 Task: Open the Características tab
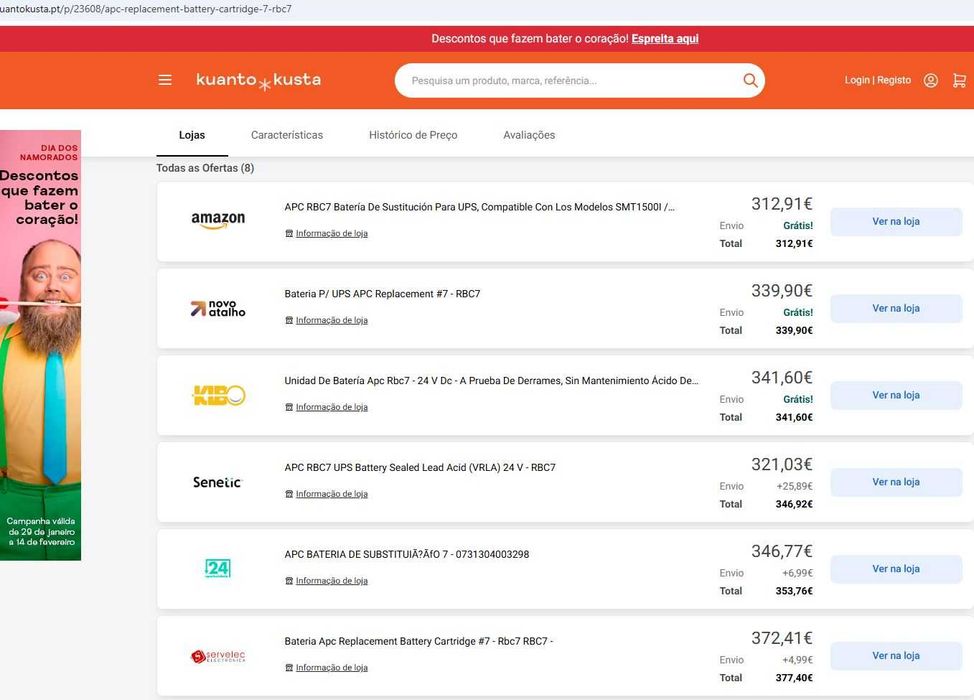tap(287, 135)
